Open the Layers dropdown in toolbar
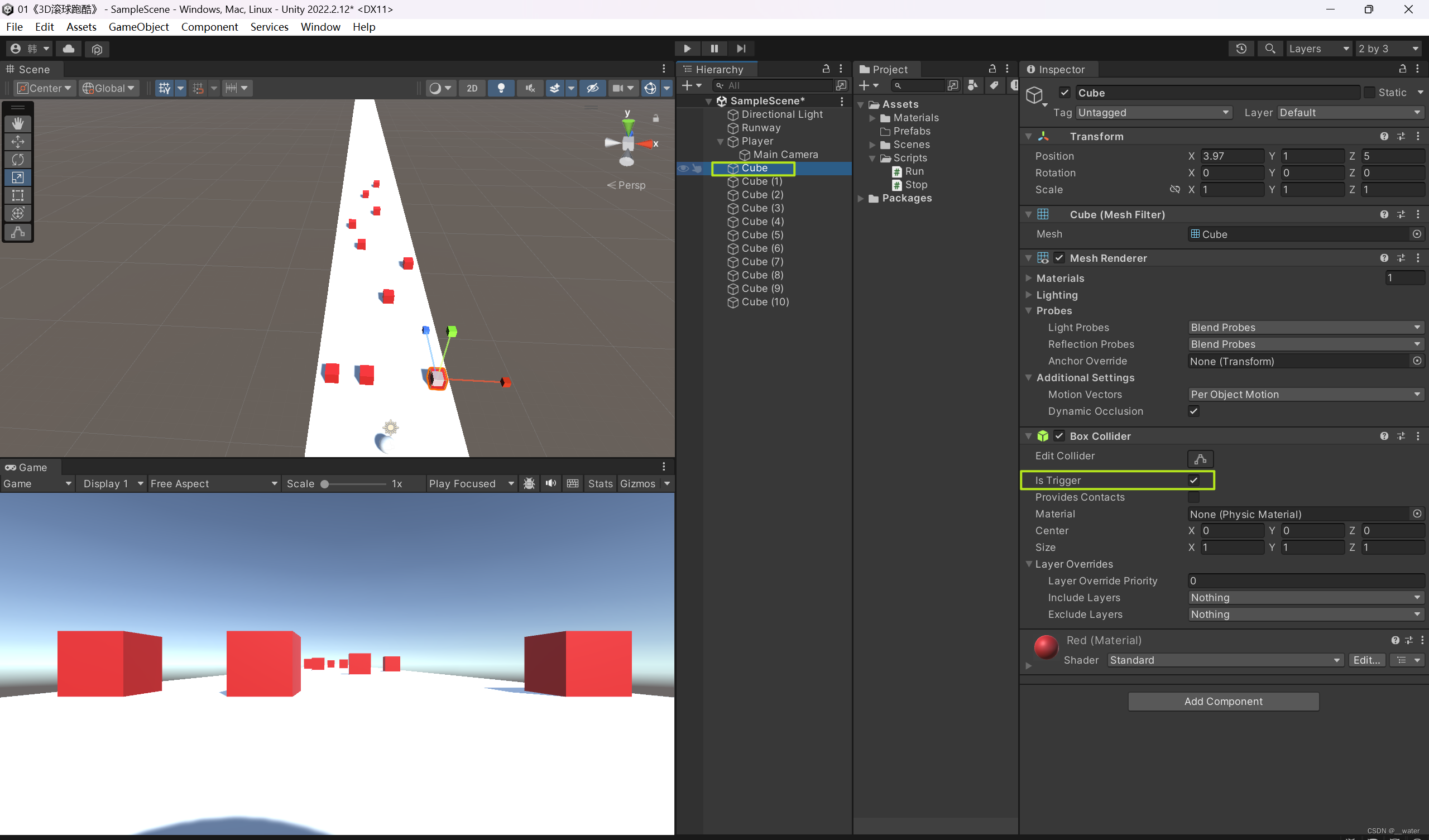Image resolution: width=1429 pixels, height=840 pixels. [x=1318, y=49]
